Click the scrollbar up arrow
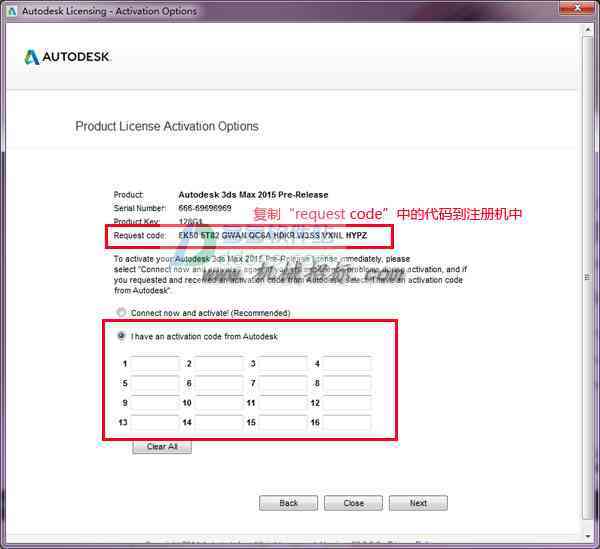Image resolution: width=600 pixels, height=549 pixels. [x=588, y=29]
